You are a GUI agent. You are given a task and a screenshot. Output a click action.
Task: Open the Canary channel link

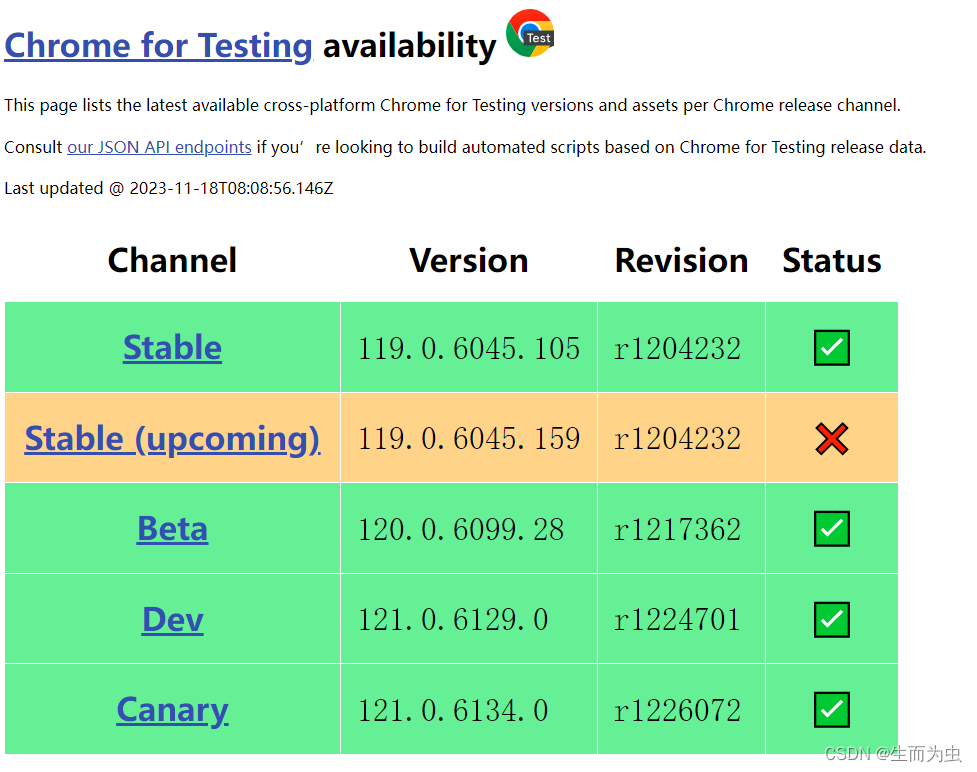[173, 710]
